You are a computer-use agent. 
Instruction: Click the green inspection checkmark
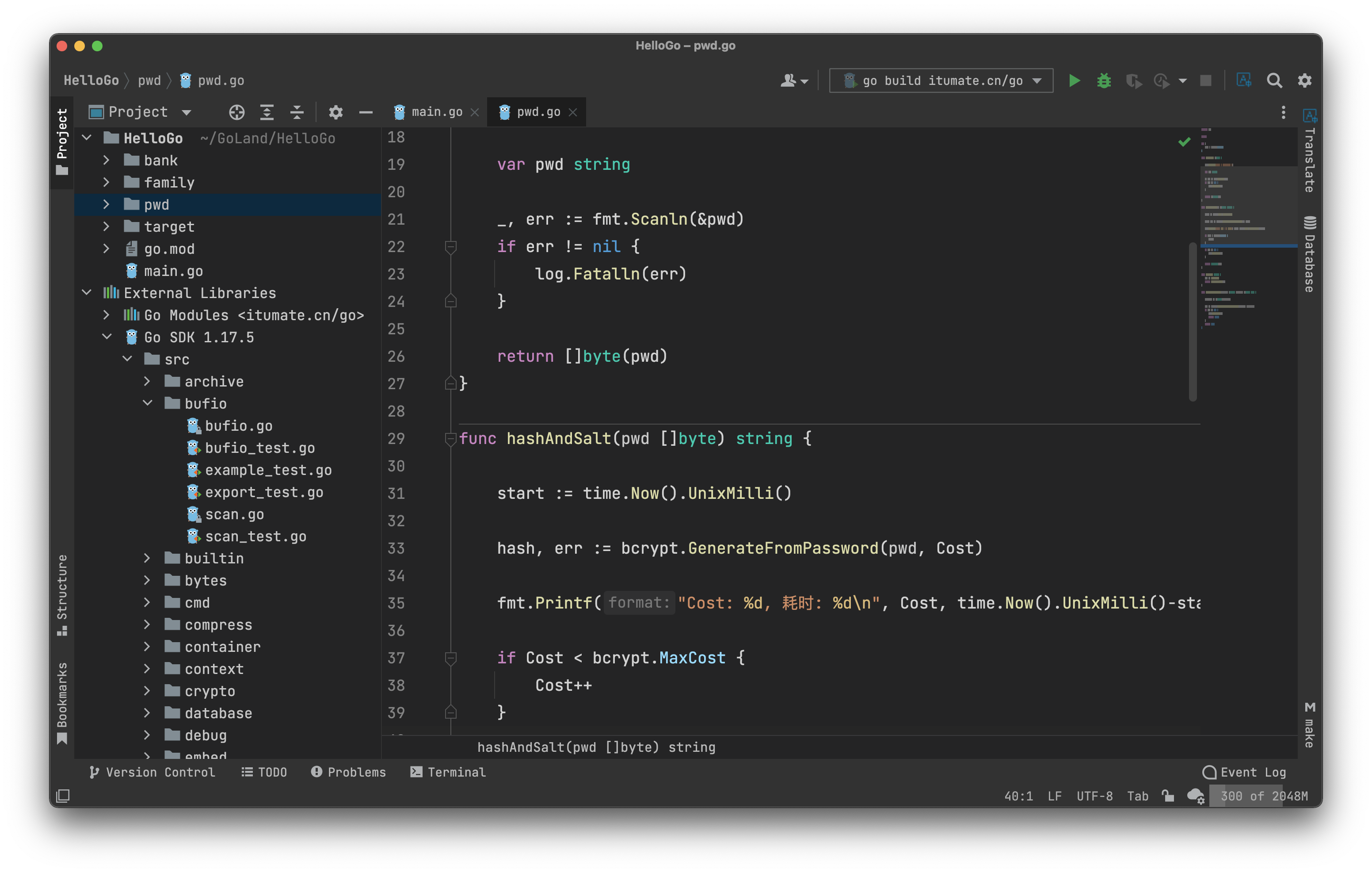coord(1185,142)
